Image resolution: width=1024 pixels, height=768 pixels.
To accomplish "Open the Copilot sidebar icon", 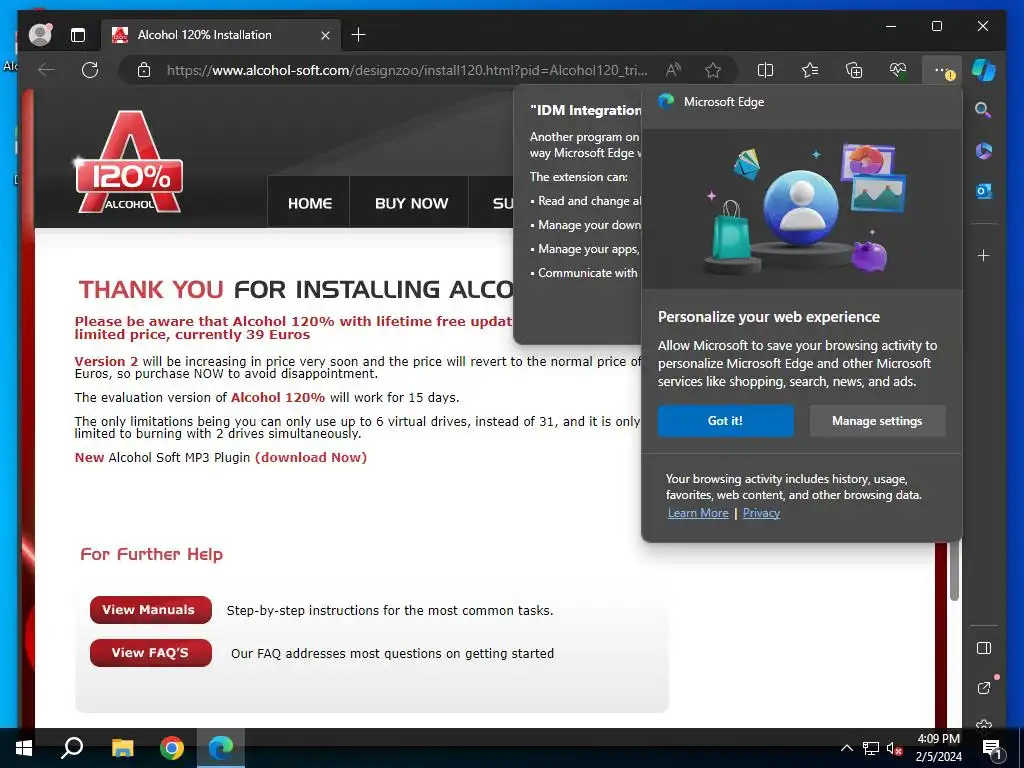I will tap(984, 70).
